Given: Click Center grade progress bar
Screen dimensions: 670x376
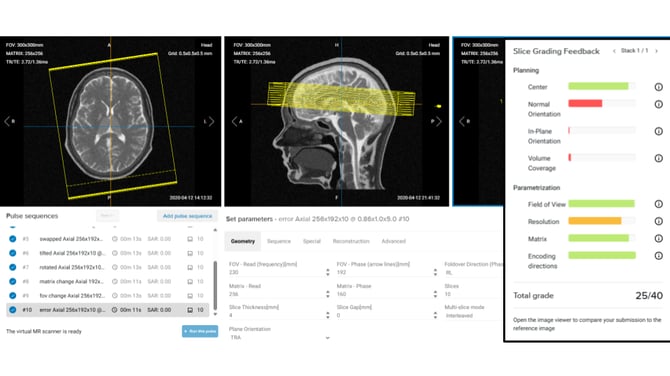Looking at the screenshot, I should point(602,86).
